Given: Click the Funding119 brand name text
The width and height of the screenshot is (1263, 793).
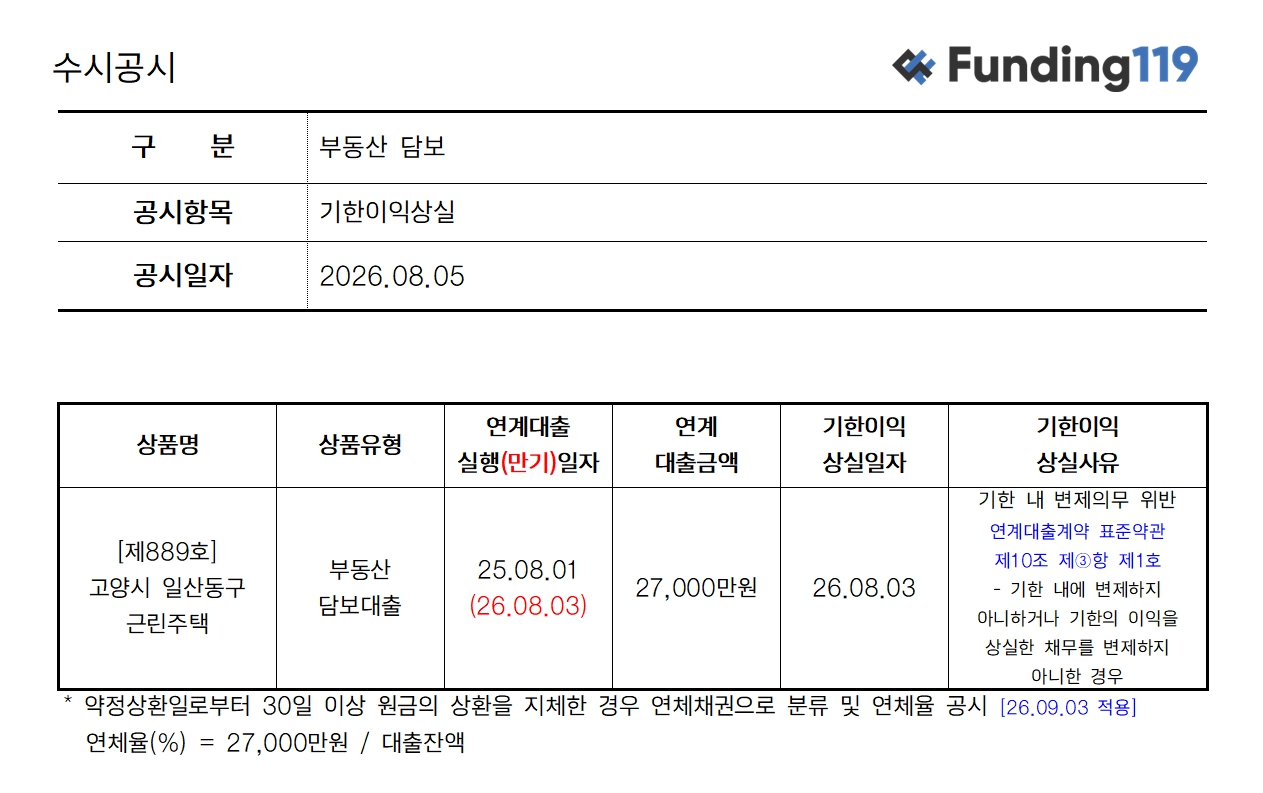Looking at the screenshot, I should click(x=1072, y=66).
